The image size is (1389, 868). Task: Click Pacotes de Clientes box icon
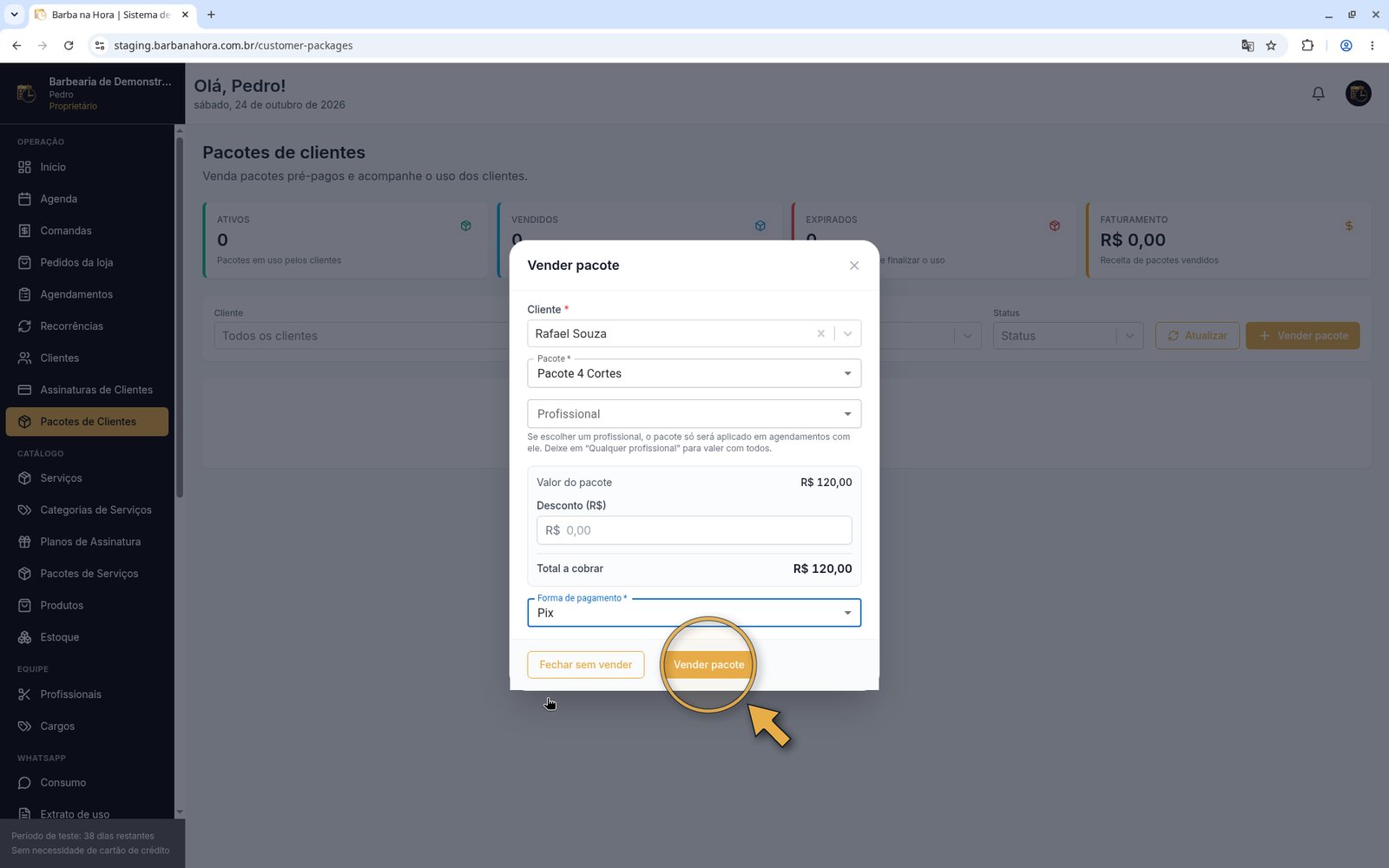tap(24, 422)
